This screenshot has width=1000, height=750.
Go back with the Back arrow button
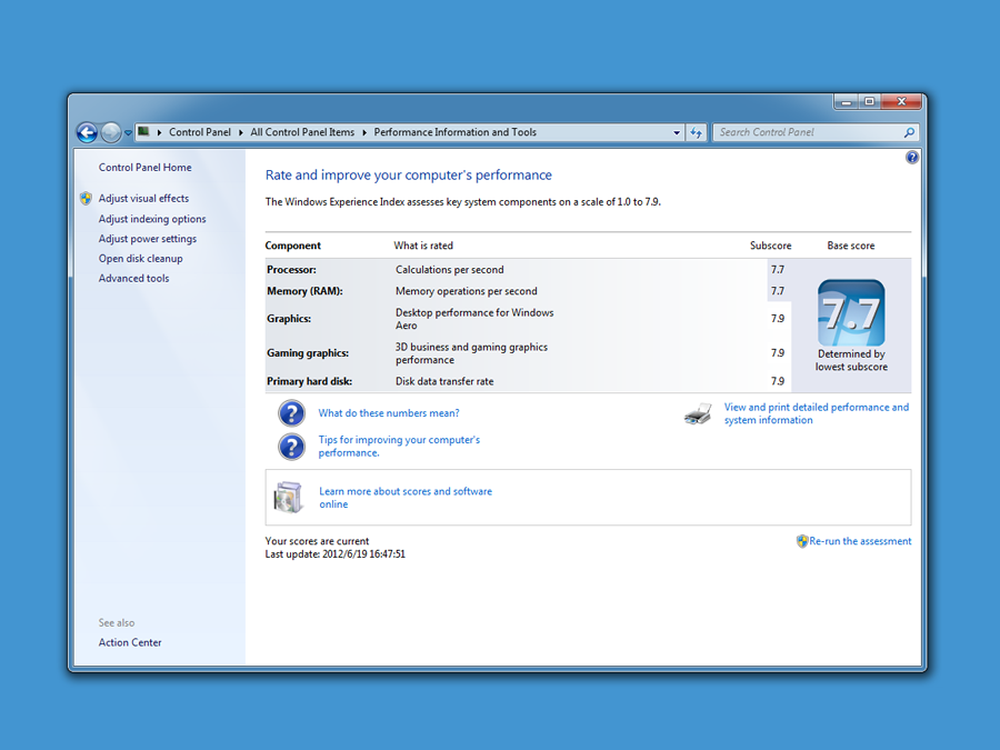pos(87,133)
